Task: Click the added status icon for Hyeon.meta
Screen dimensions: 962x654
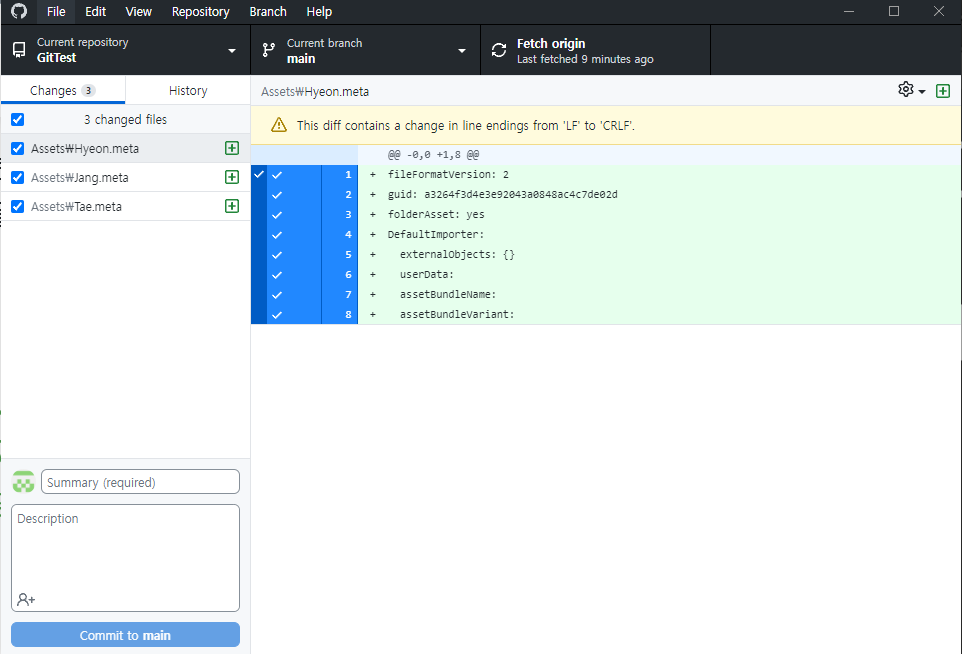Action: point(232,148)
